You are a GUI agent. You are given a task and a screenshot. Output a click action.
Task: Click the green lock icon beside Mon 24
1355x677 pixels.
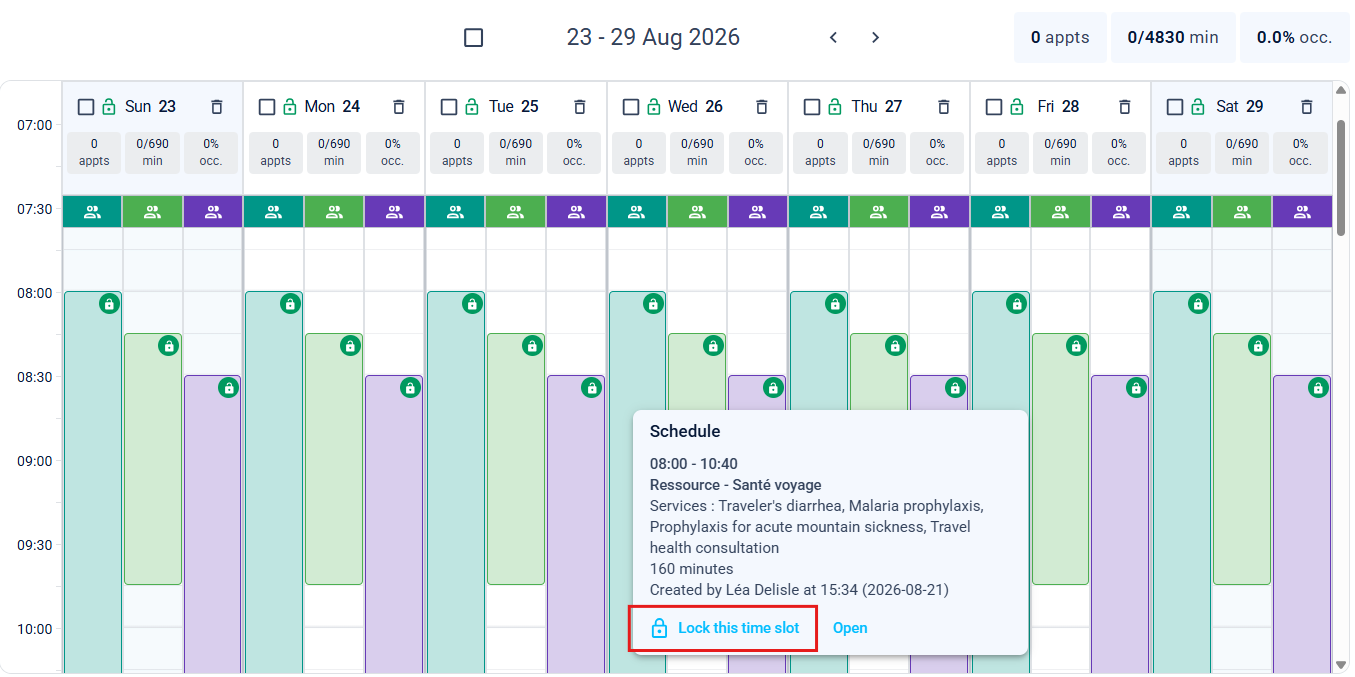[290, 107]
